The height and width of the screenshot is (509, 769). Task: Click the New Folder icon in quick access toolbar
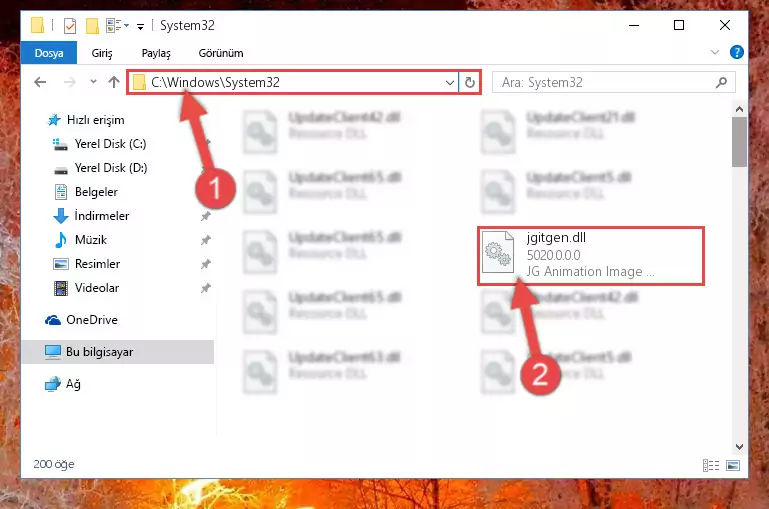[x=92, y=25]
